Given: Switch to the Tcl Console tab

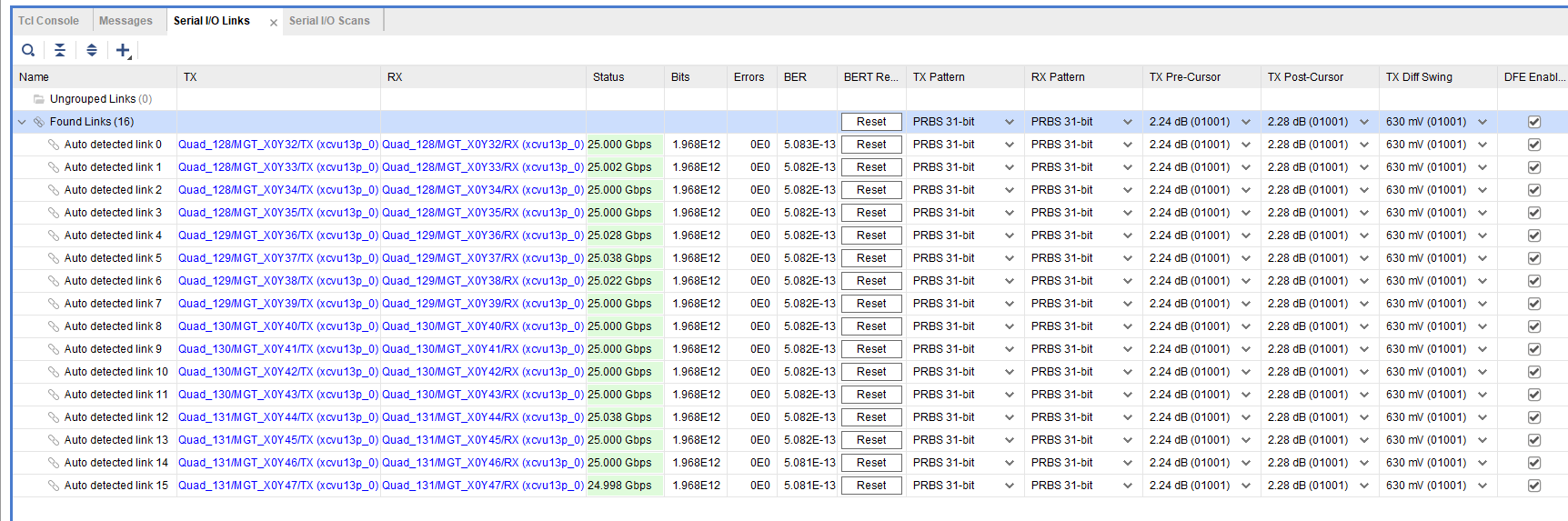Looking at the screenshot, I should point(48,21).
